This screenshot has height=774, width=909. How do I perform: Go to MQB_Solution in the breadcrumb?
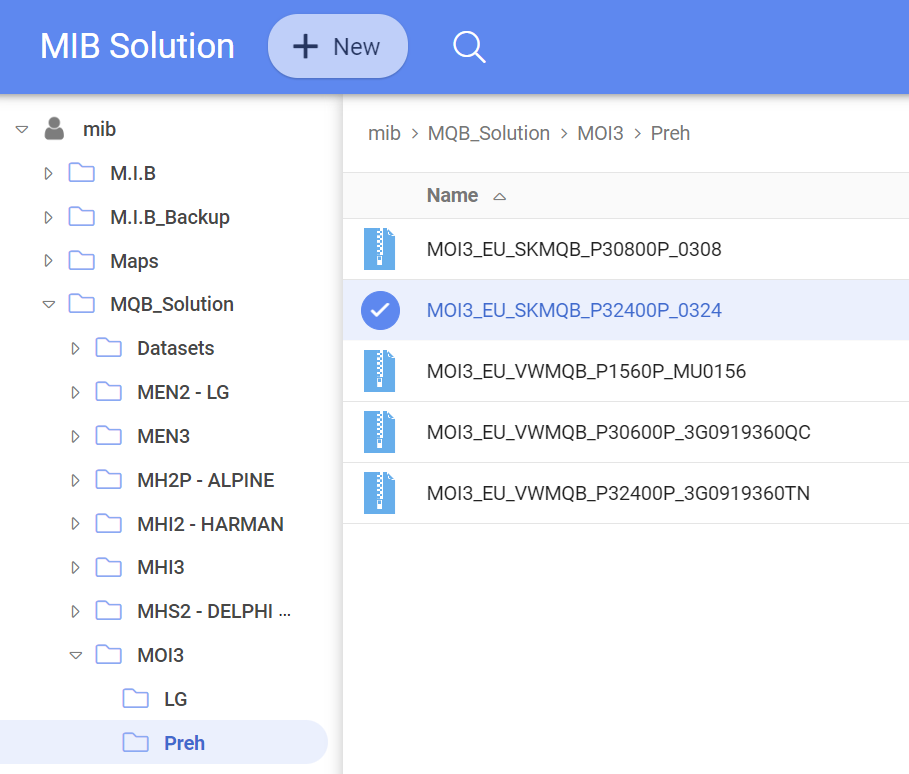click(x=488, y=133)
